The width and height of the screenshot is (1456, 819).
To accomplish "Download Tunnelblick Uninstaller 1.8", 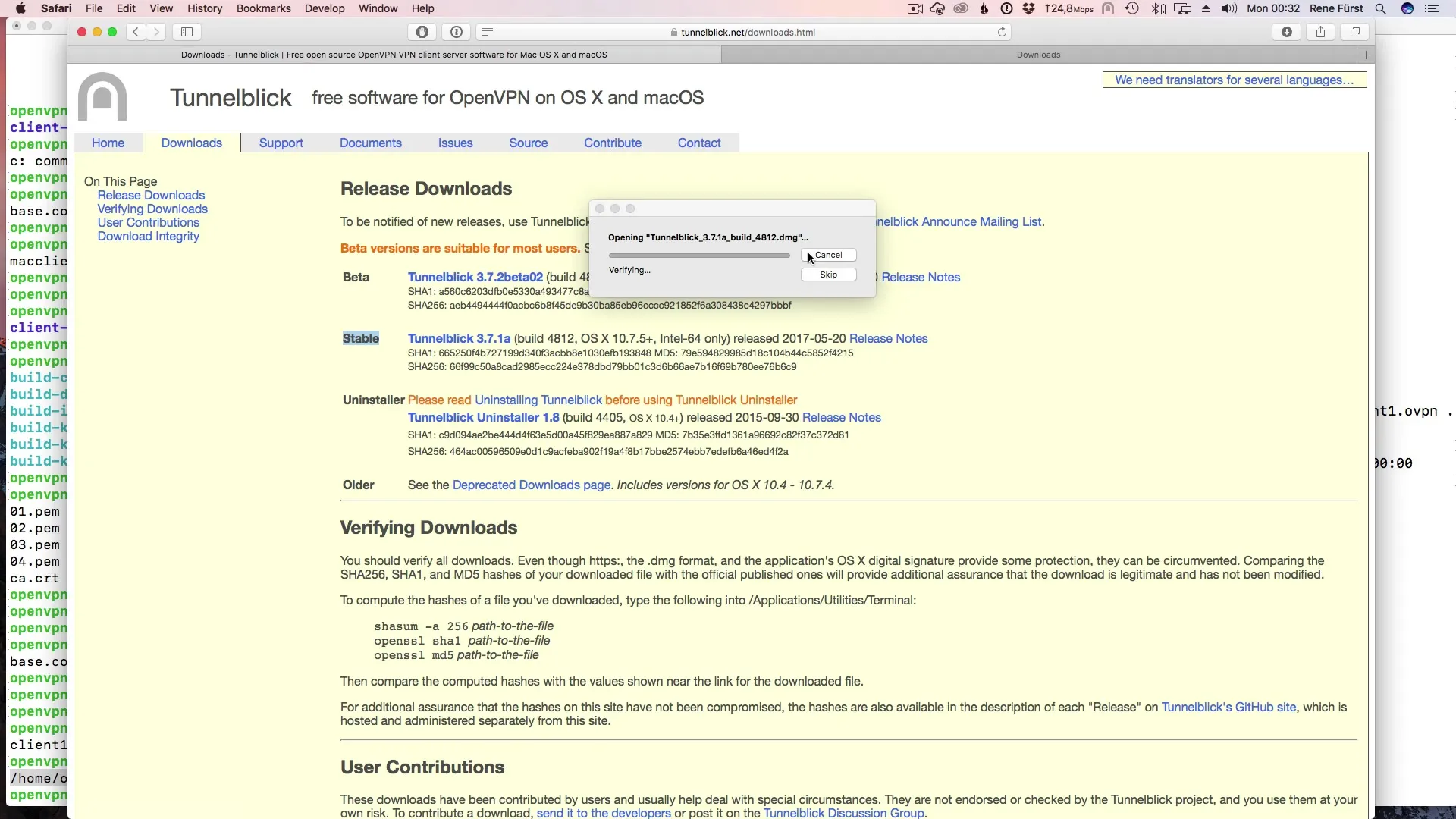I will (484, 417).
